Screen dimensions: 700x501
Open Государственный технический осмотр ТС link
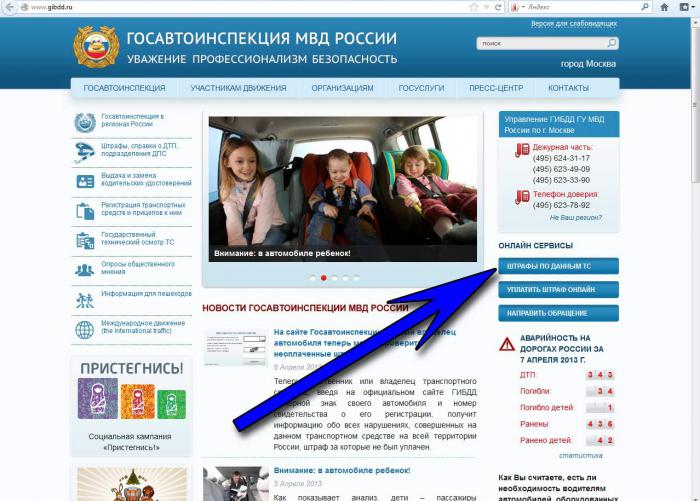138,238
